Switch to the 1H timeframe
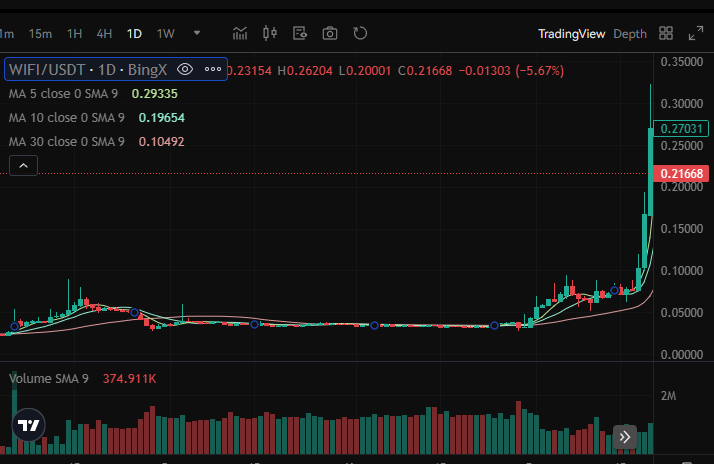The image size is (714, 464). click(x=74, y=34)
